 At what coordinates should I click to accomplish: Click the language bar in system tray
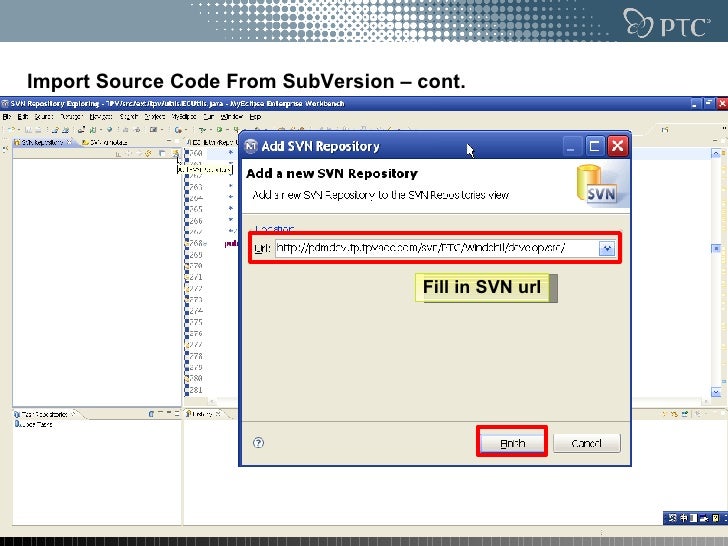coord(695,518)
